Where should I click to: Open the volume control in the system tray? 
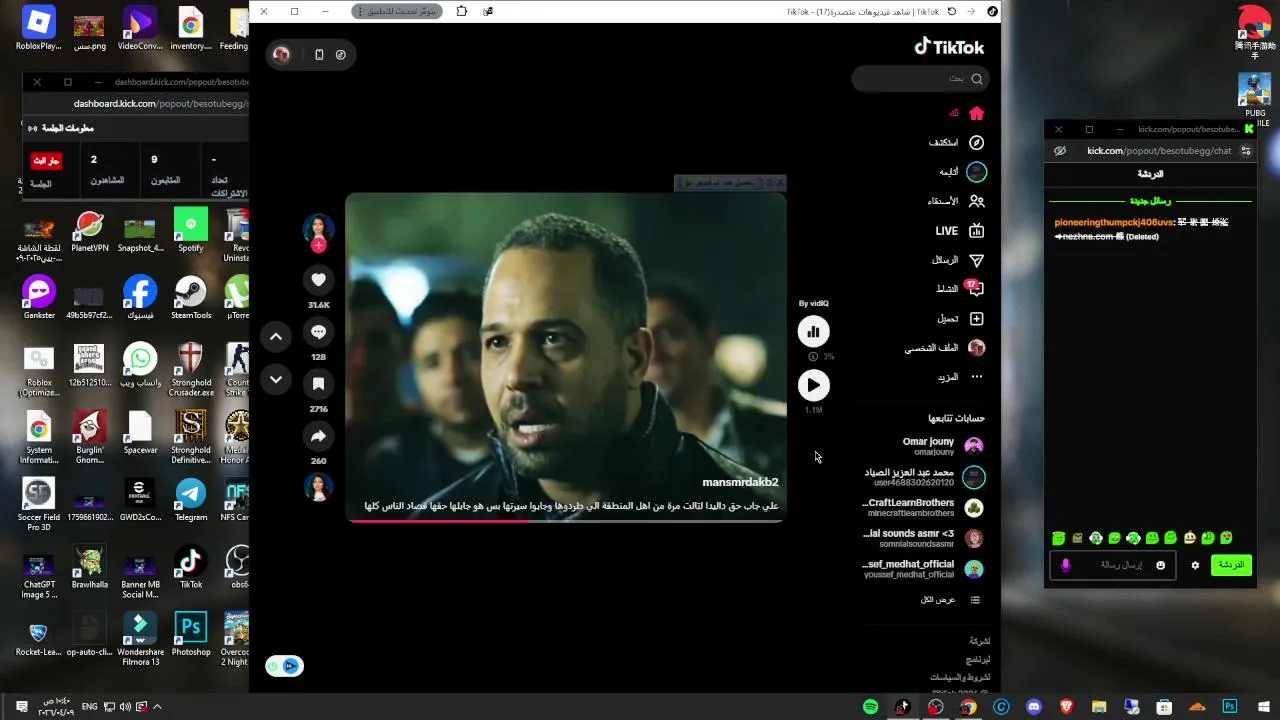tap(125, 706)
